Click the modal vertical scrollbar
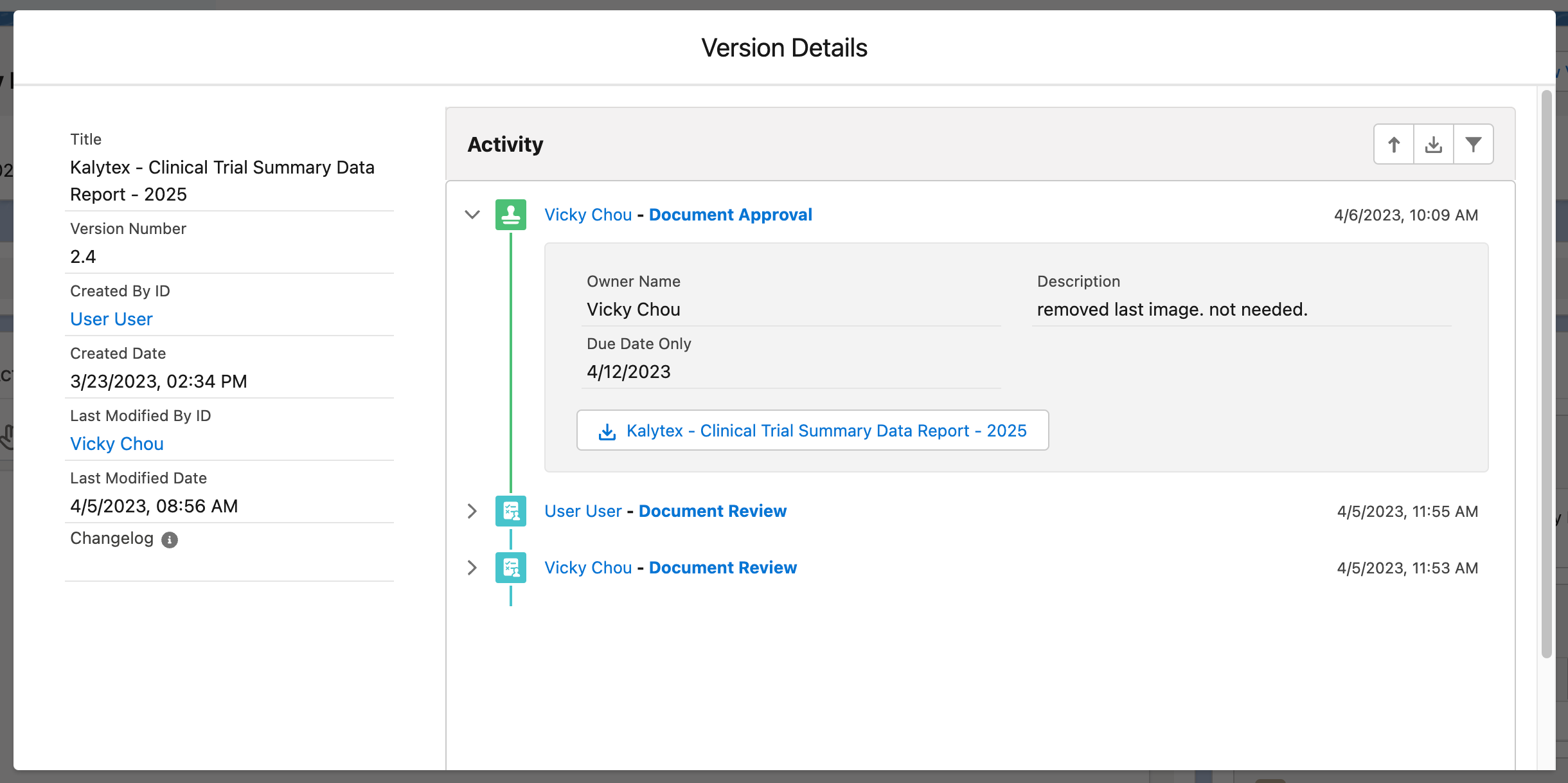The height and width of the screenshot is (783, 1568). (x=1546, y=373)
